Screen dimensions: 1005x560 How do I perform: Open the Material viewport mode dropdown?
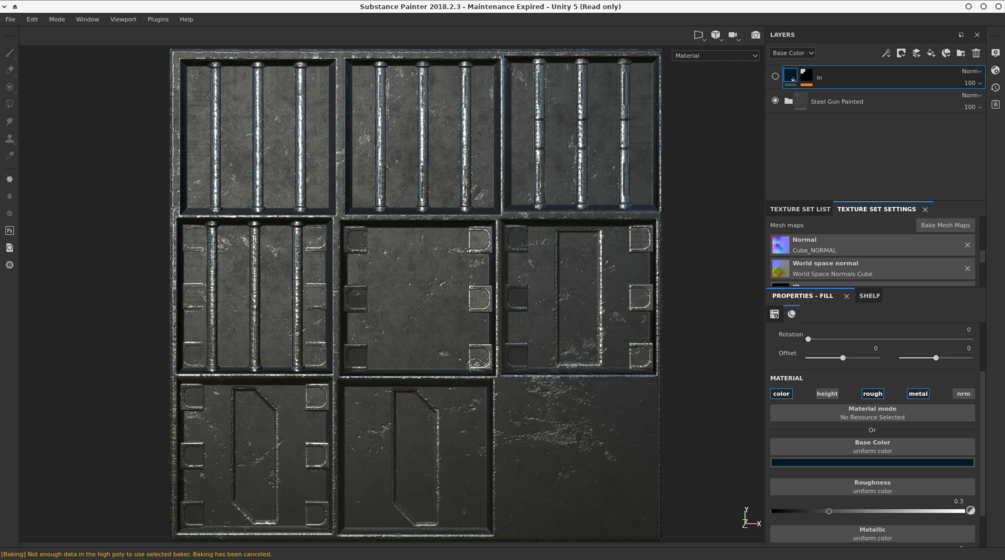pyautogui.click(x=715, y=56)
